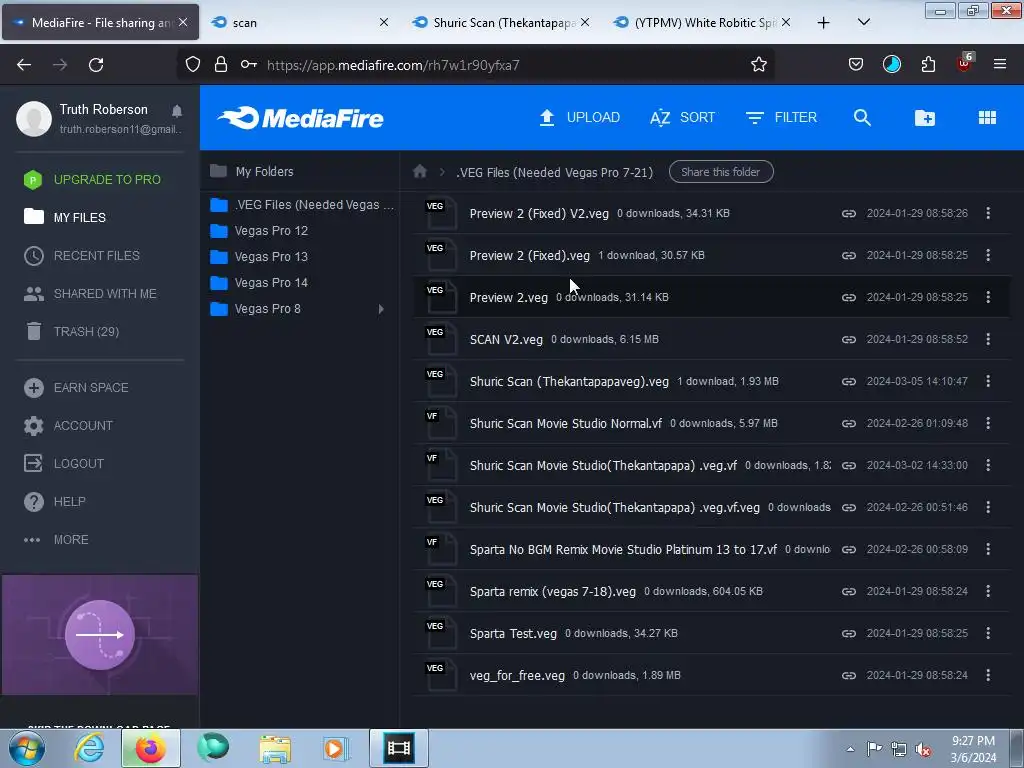Expand More in sidebar
1024x768 pixels.
click(56, 539)
